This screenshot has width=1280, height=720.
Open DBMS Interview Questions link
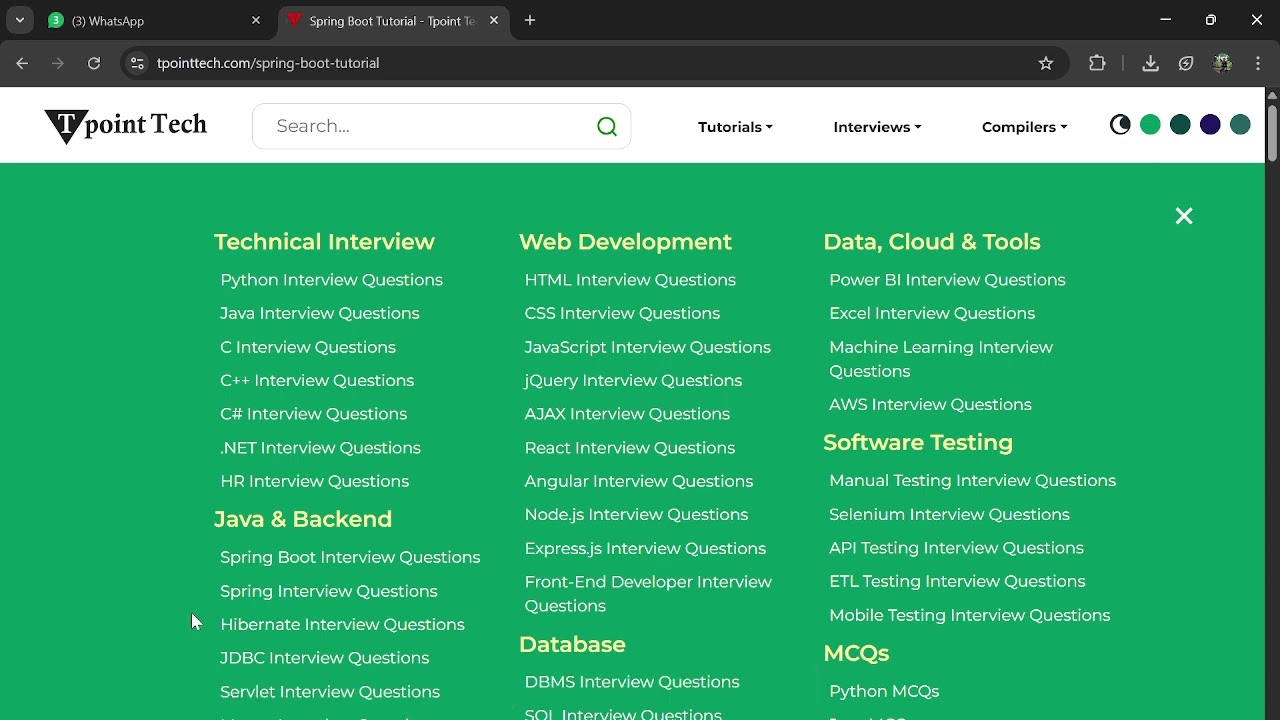632,682
